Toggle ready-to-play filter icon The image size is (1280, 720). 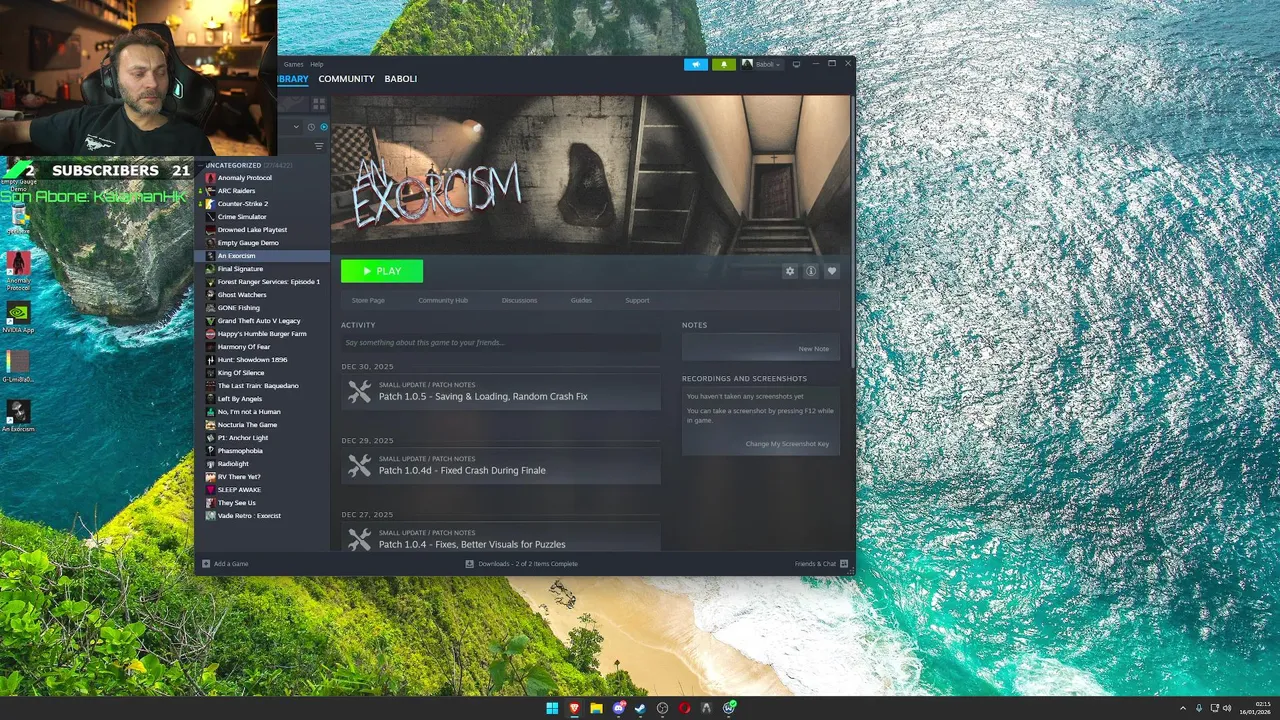(323, 127)
